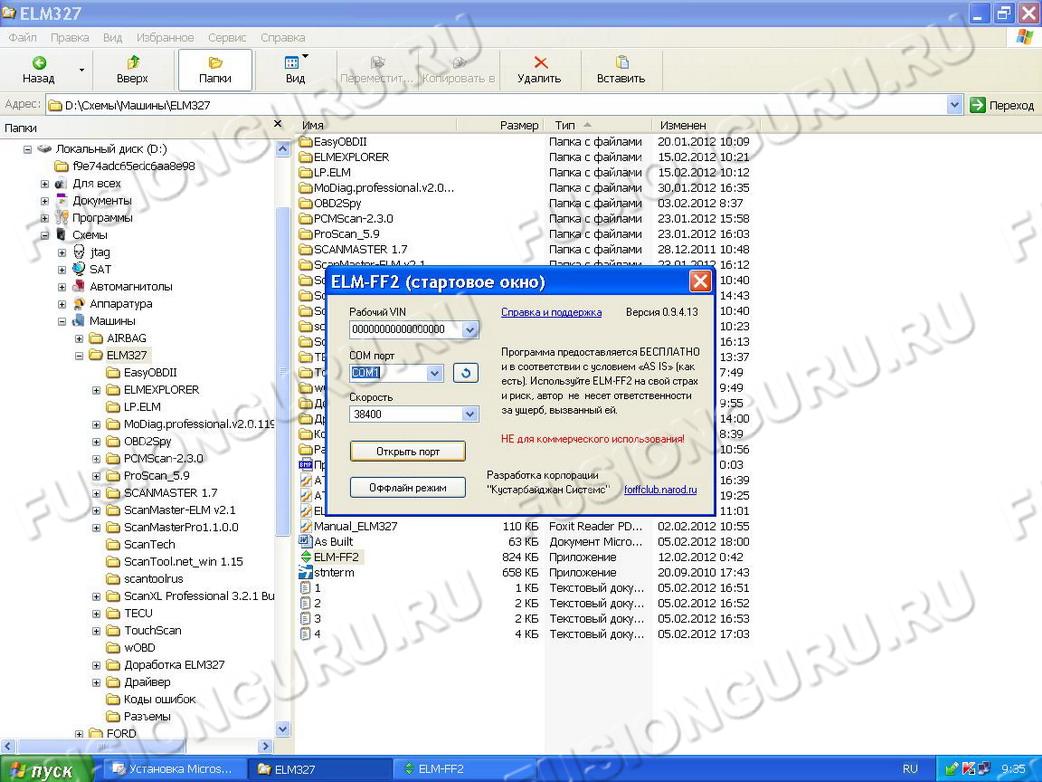Open the address bar dropdown arrow
The image size is (1042, 782).
point(955,105)
